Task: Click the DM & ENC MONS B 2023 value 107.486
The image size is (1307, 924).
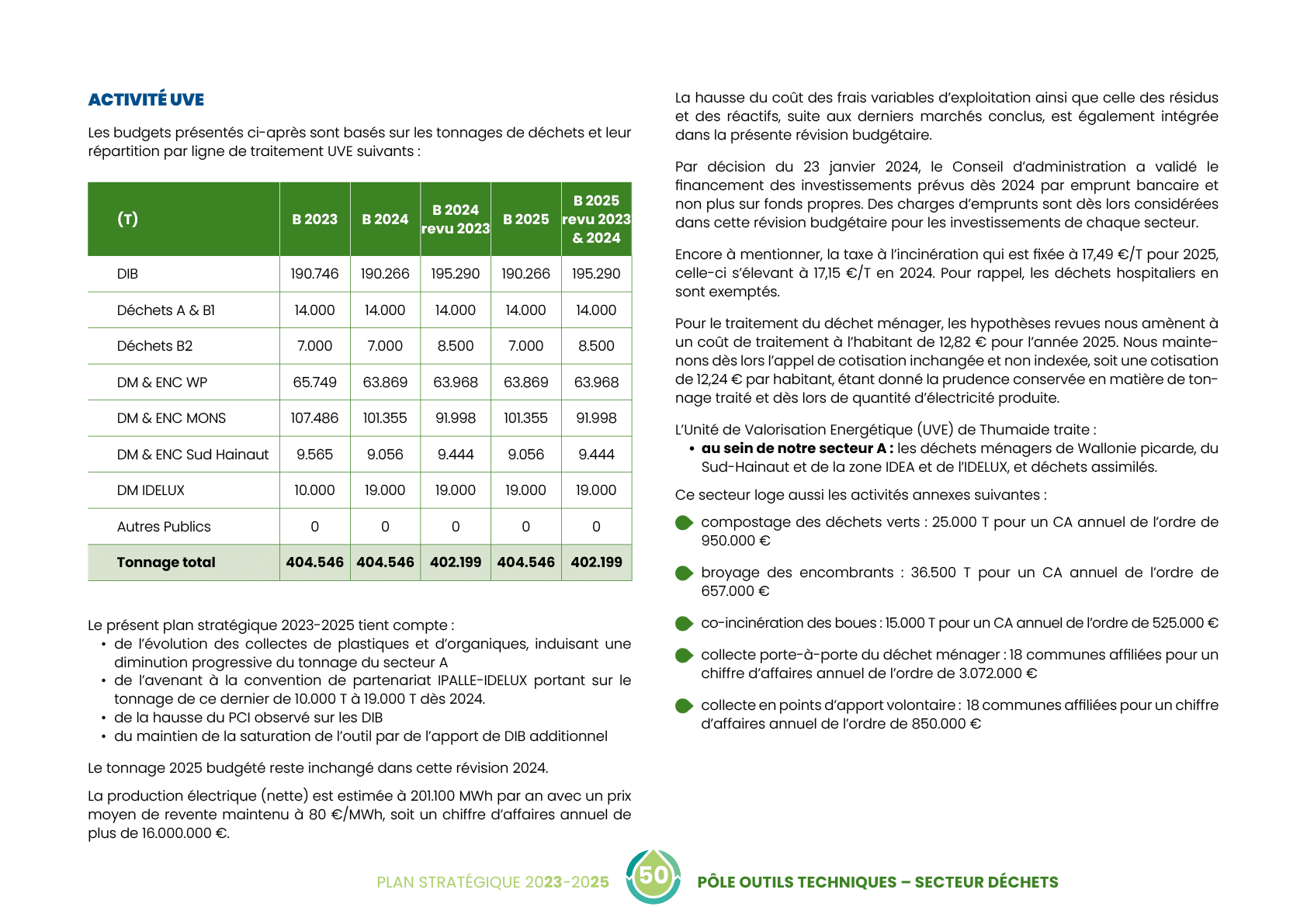Action: coord(314,418)
